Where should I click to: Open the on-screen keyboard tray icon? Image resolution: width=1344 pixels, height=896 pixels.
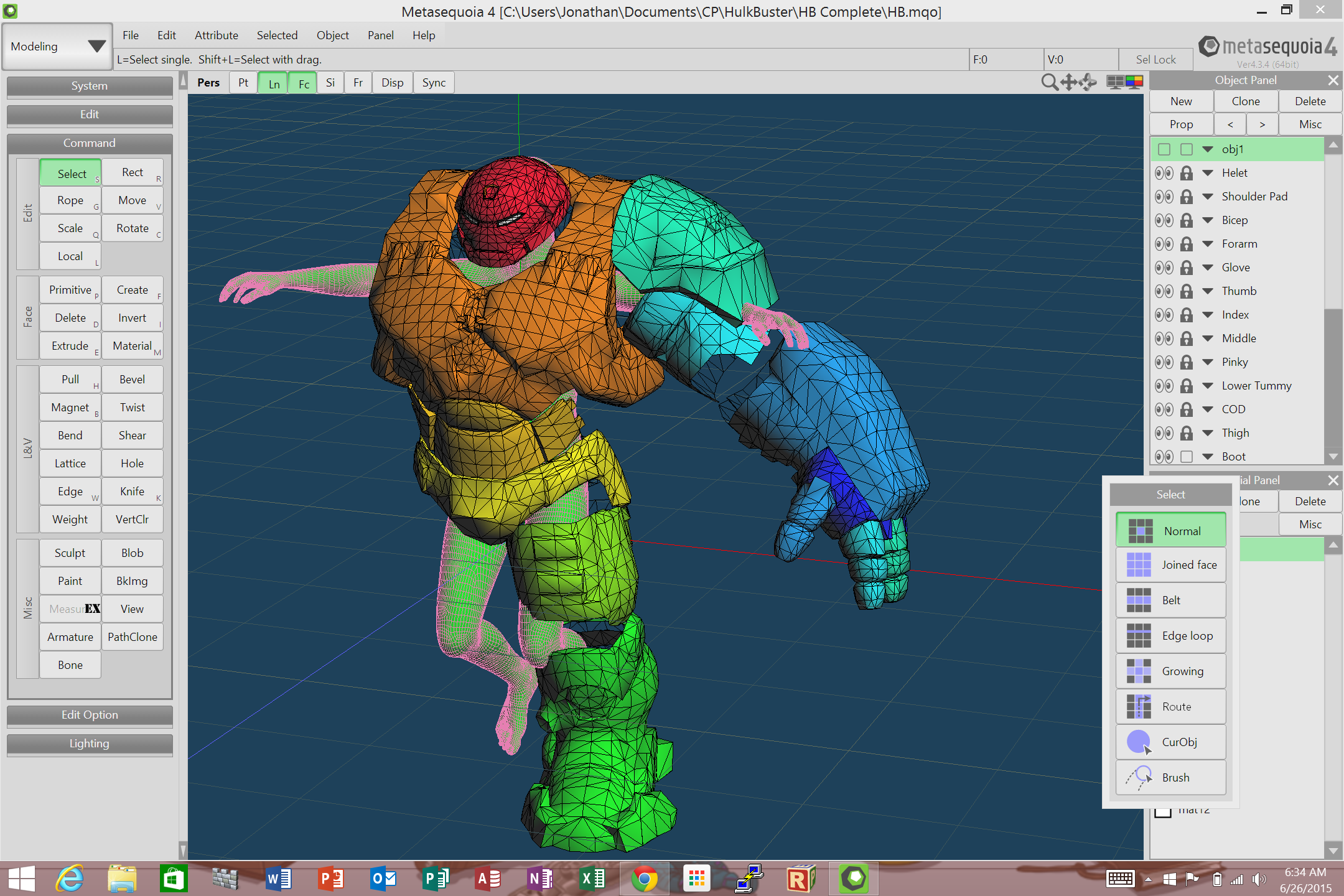tap(1121, 879)
